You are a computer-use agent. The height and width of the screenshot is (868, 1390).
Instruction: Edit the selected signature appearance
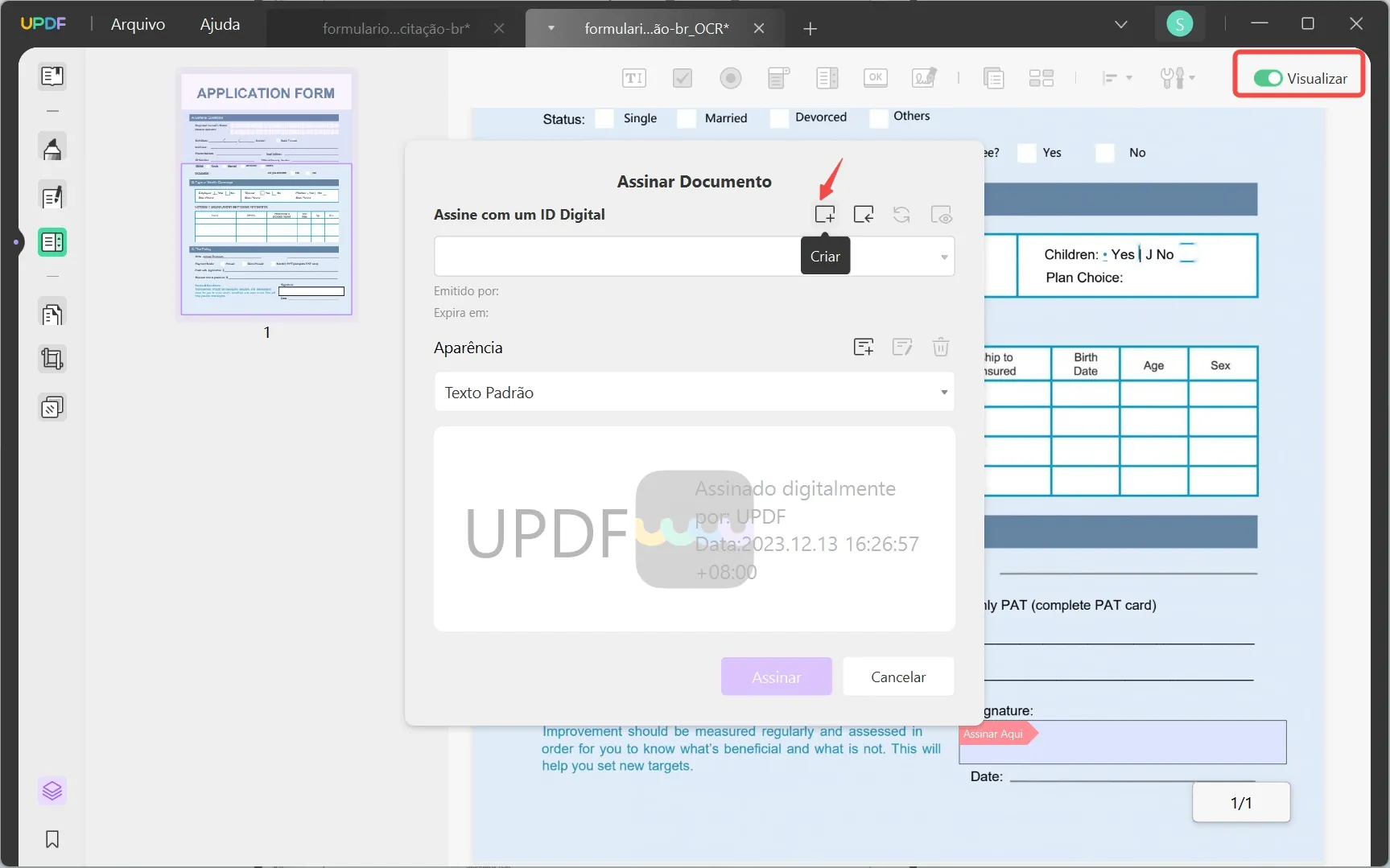click(902, 348)
